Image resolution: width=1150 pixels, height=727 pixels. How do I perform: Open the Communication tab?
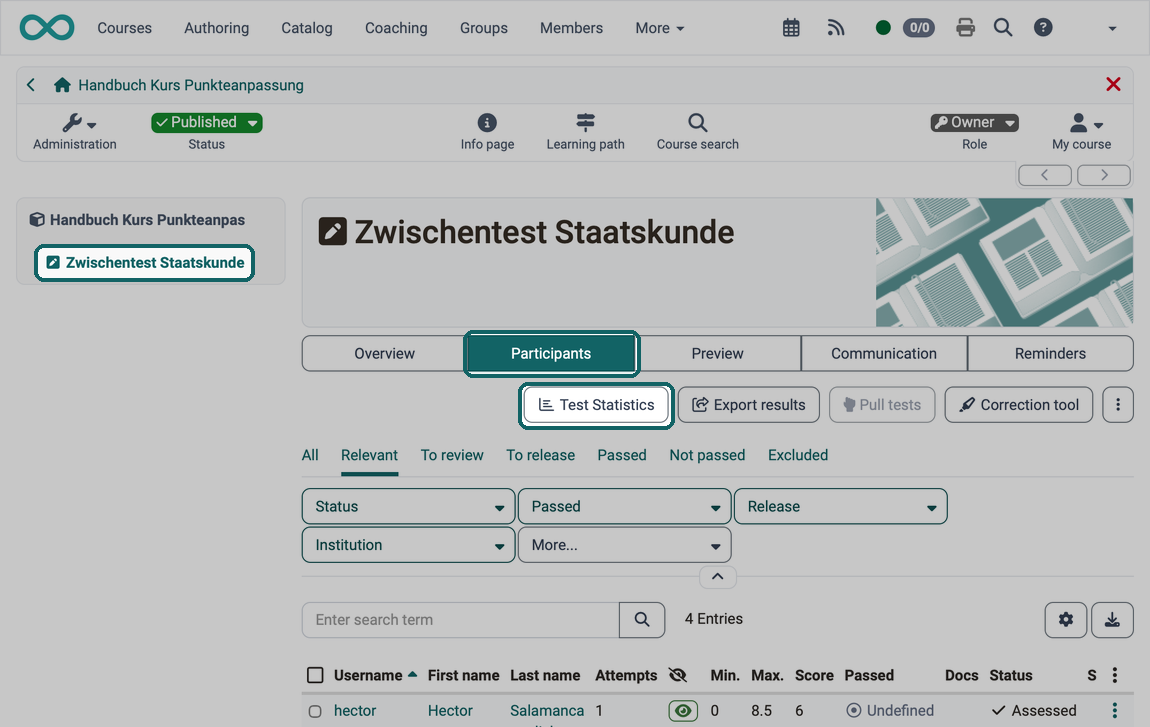[x=884, y=354]
